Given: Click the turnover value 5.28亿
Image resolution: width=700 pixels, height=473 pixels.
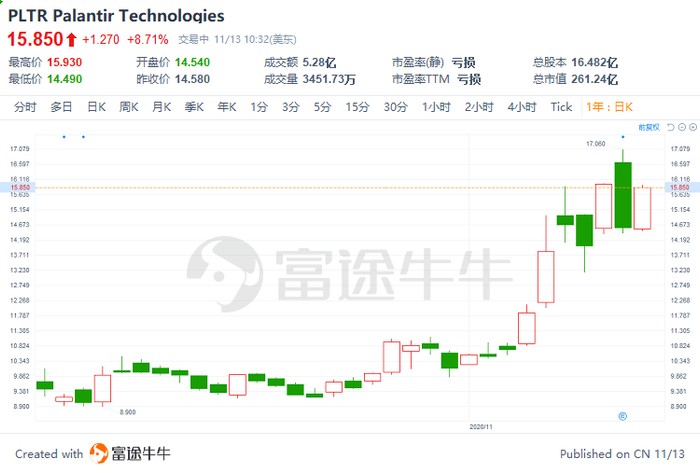Looking at the screenshot, I should click(x=320, y=62).
